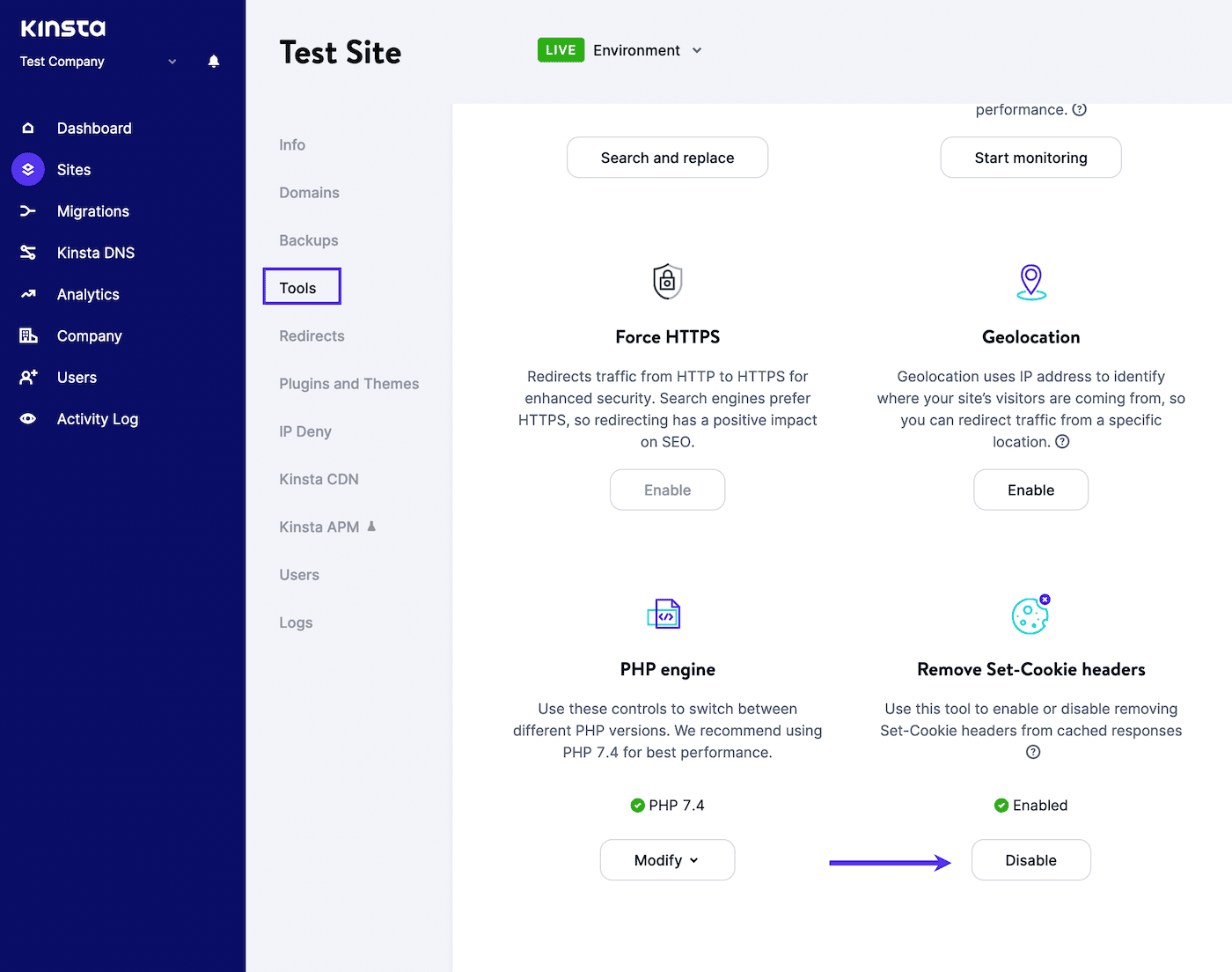Click the Analytics chart icon

pyautogui.click(x=27, y=294)
